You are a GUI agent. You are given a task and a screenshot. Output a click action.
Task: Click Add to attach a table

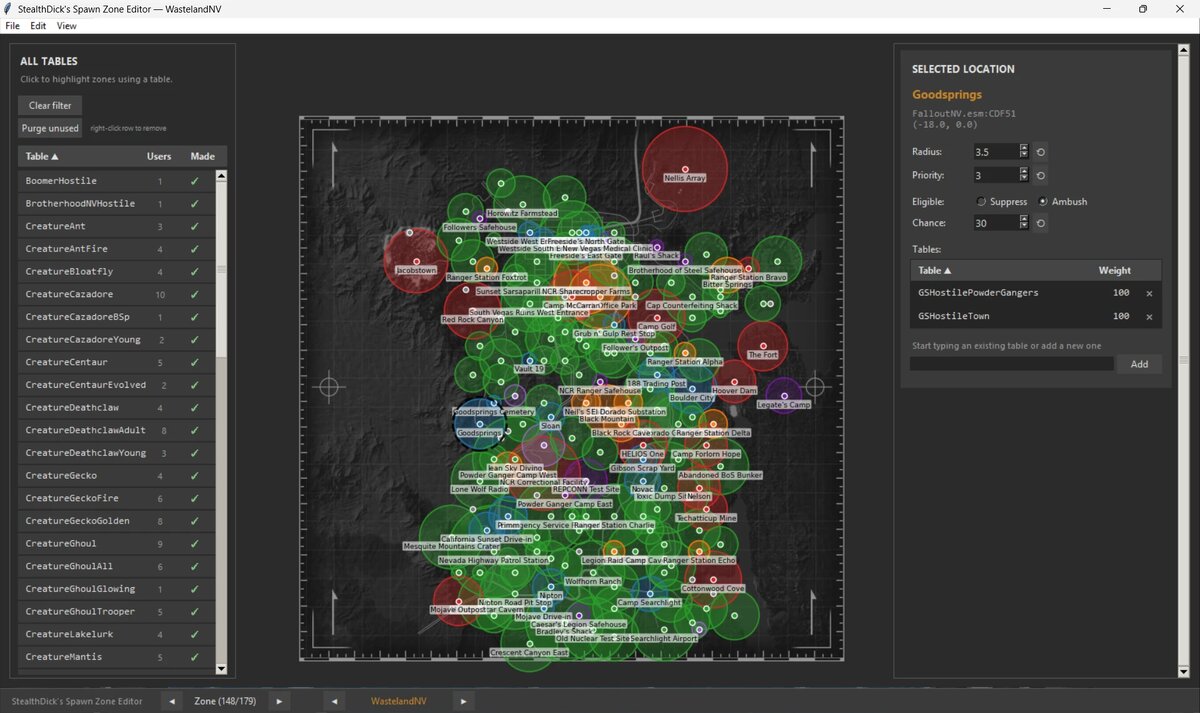pos(1139,364)
